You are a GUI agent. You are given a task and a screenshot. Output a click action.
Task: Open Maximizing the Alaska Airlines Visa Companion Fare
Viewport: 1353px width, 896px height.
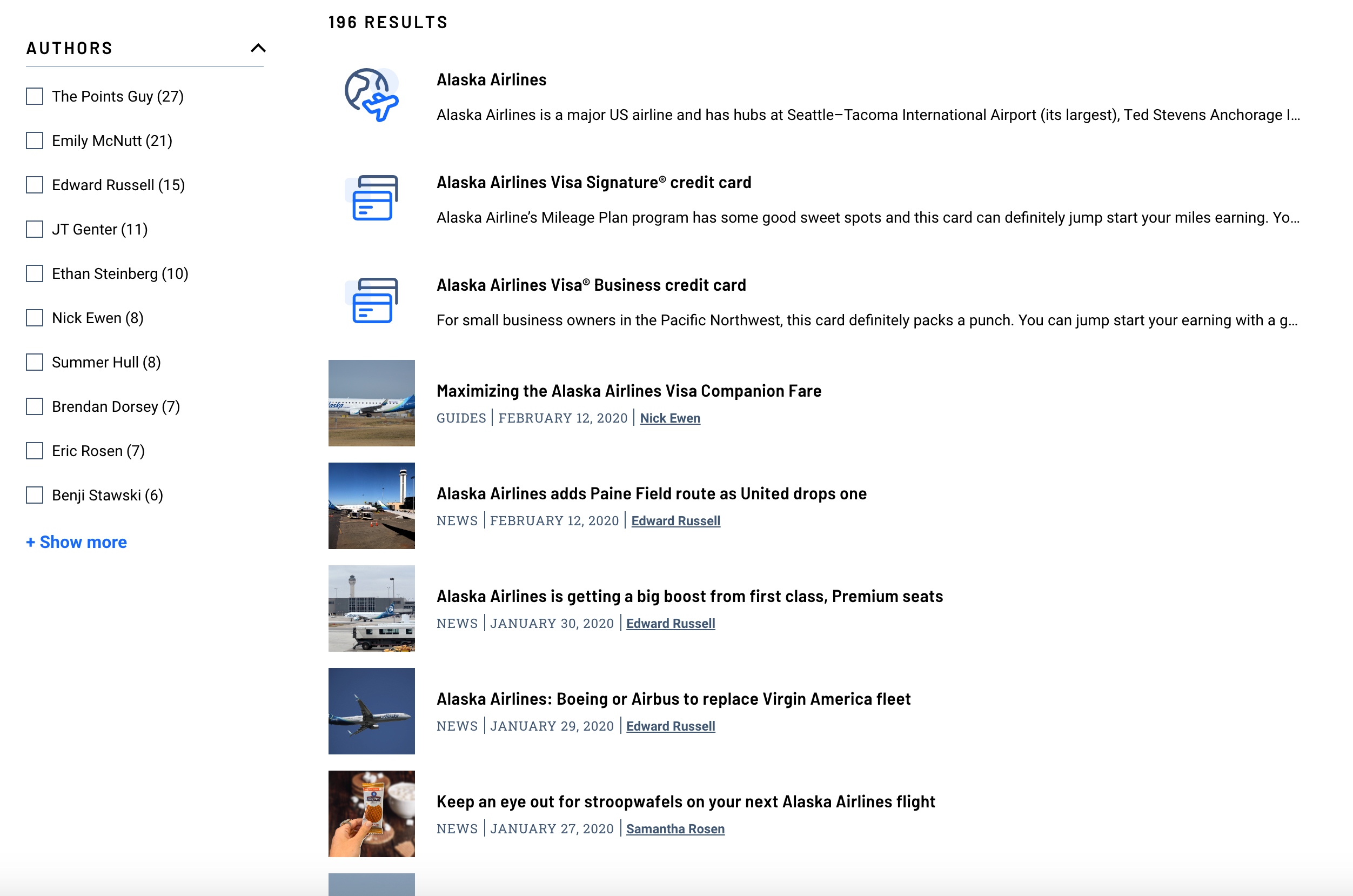point(628,391)
